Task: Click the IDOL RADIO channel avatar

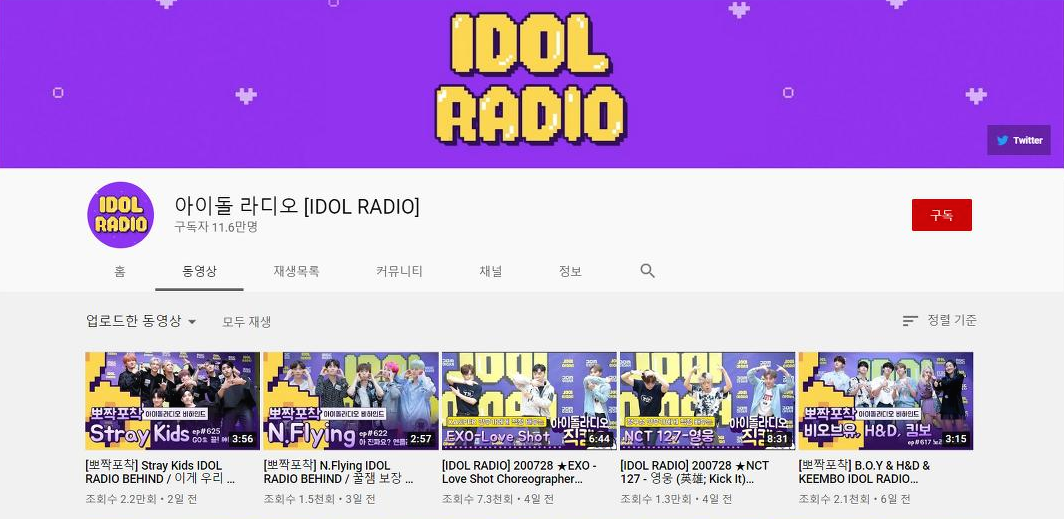Action: pyautogui.click(x=121, y=215)
